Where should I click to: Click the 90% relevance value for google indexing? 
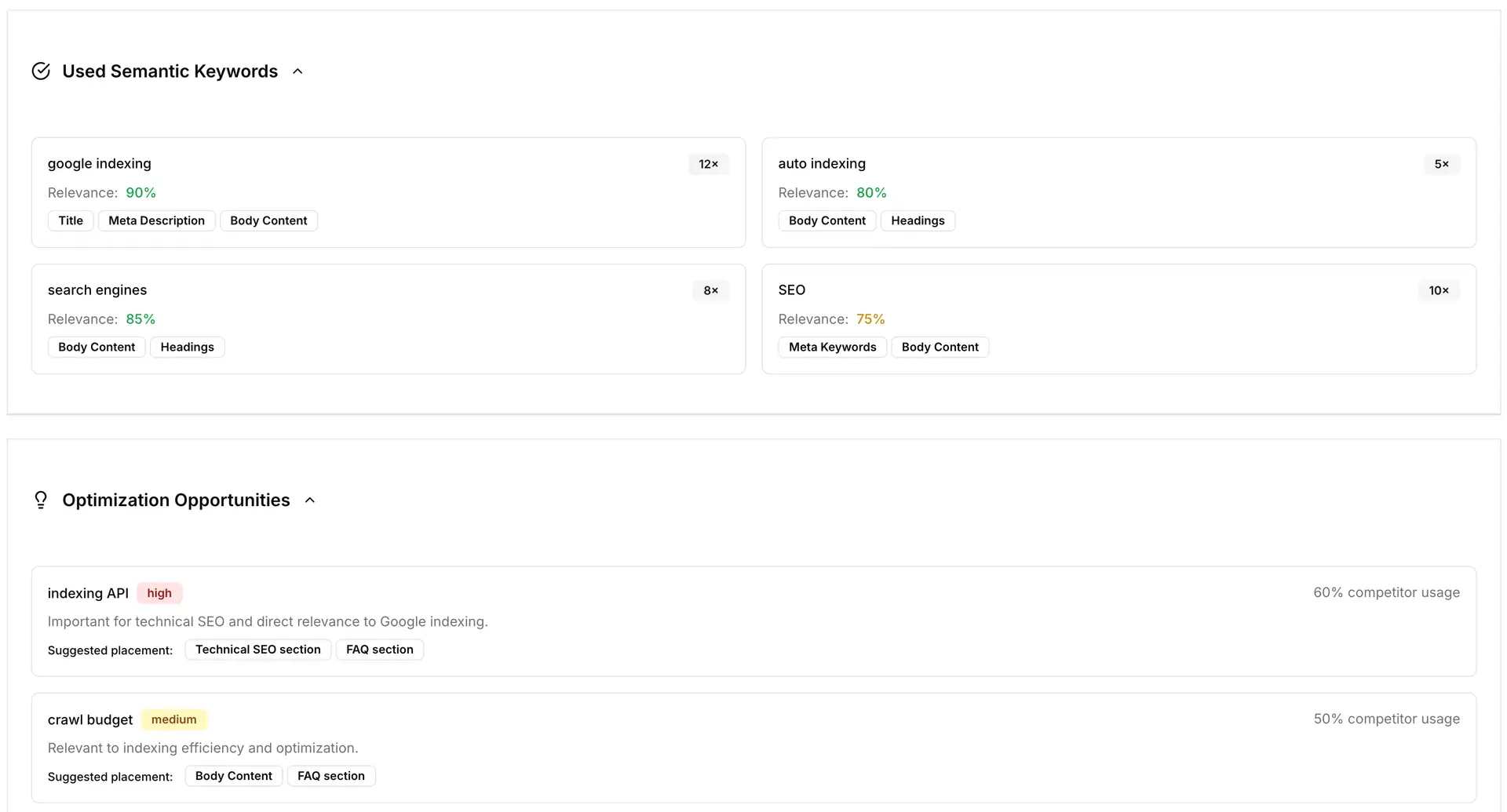[140, 192]
